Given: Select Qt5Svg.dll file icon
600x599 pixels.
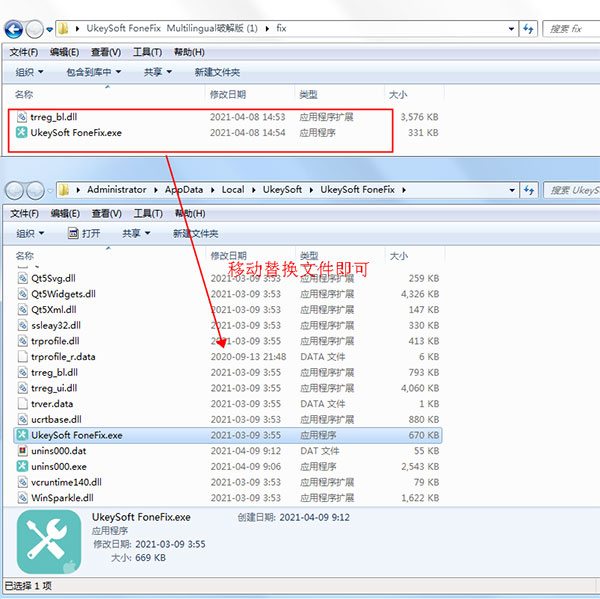Looking at the screenshot, I should pos(23,278).
